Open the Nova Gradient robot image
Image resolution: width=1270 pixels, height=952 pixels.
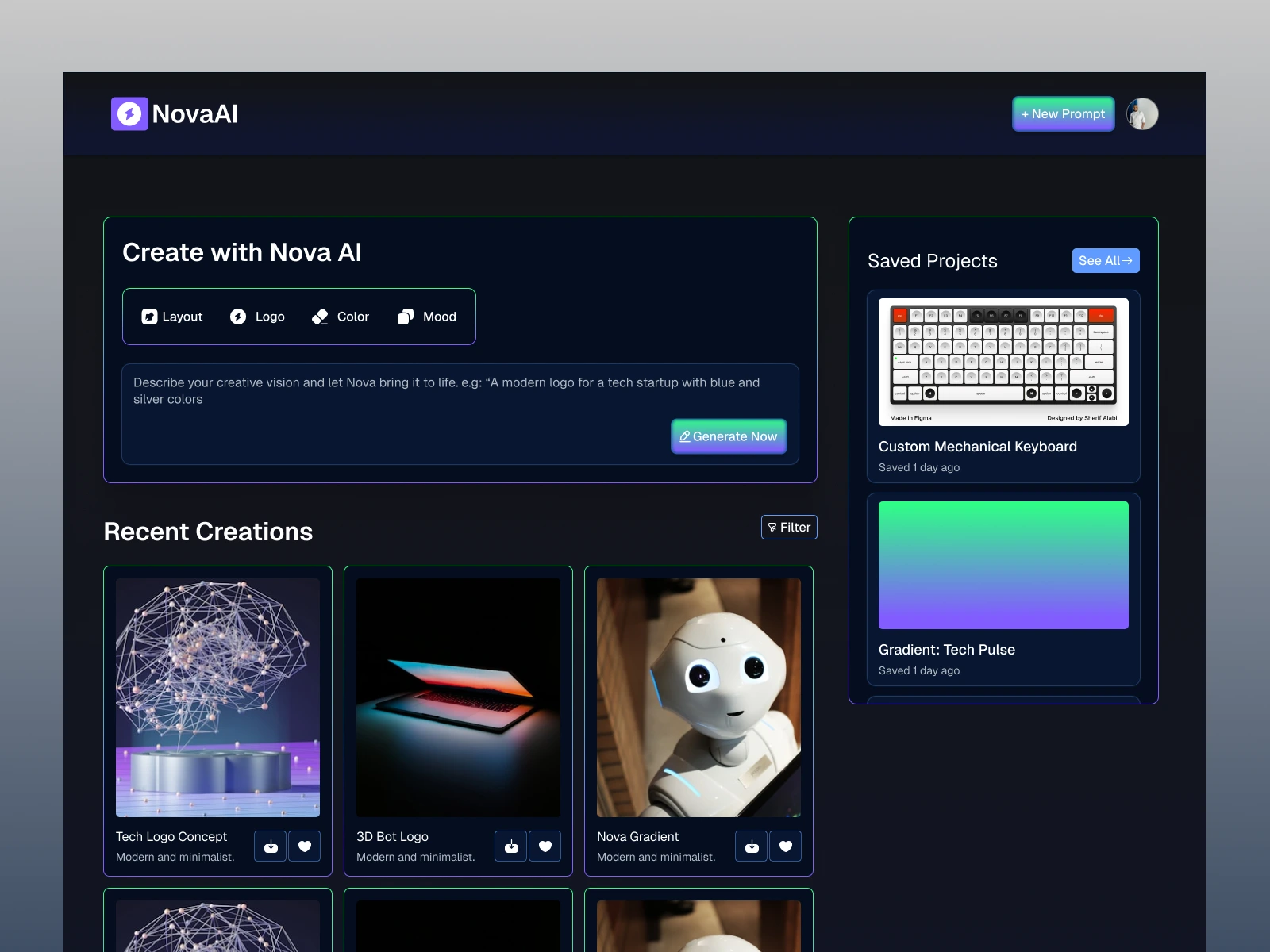point(698,697)
